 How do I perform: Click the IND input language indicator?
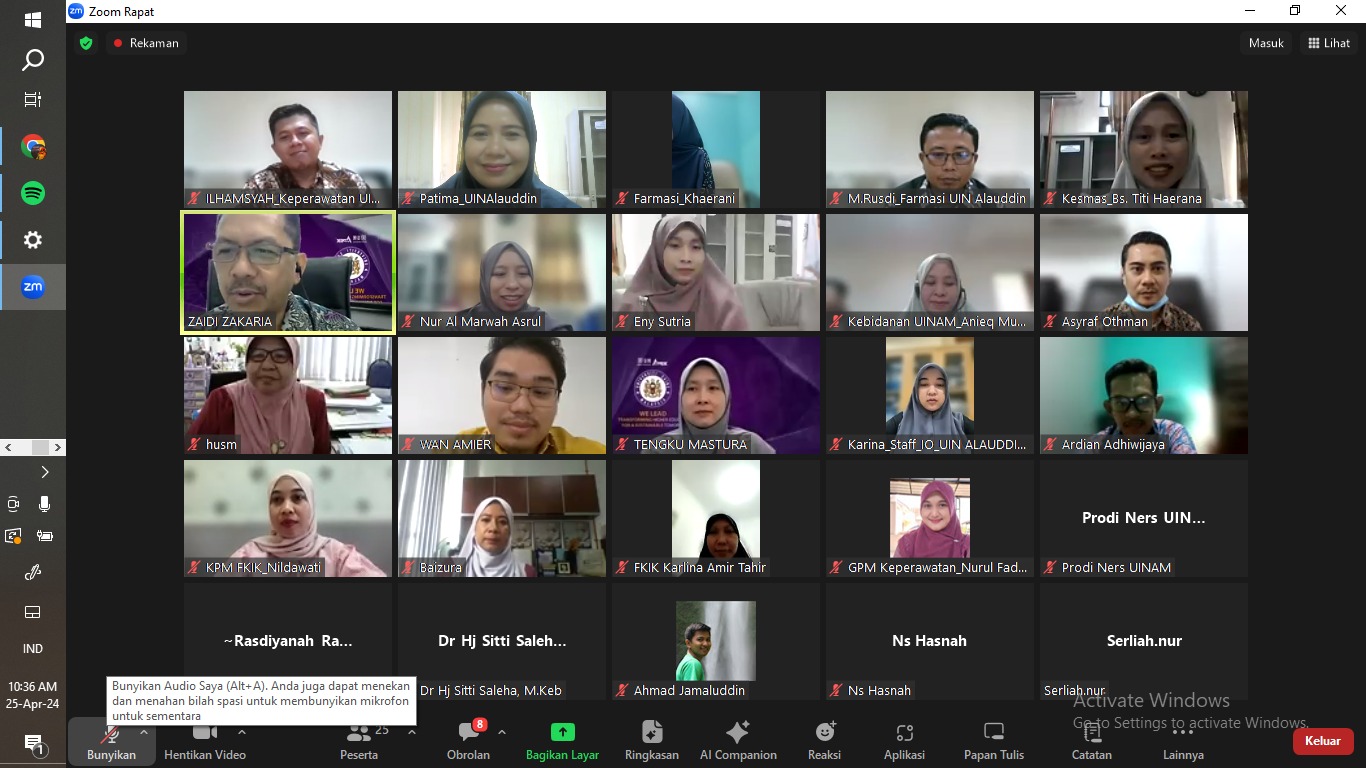(x=33, y=649)
